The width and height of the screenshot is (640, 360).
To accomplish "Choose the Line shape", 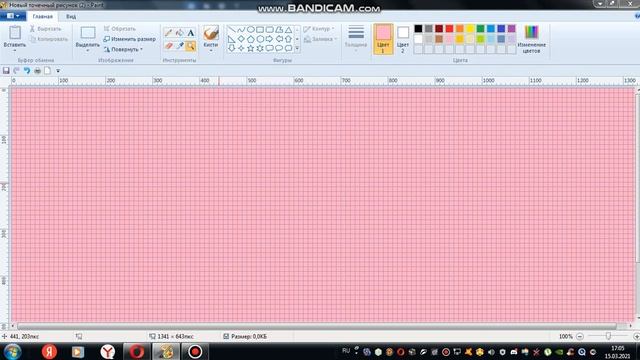I will (231, 29).
